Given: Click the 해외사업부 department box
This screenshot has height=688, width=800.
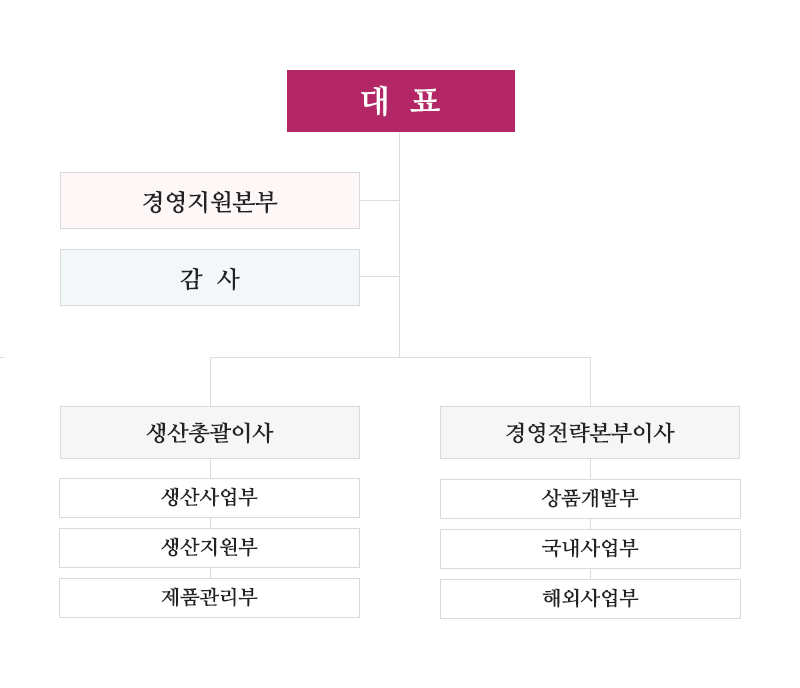Looking at the screenshot, I should [x=590, y=599].
